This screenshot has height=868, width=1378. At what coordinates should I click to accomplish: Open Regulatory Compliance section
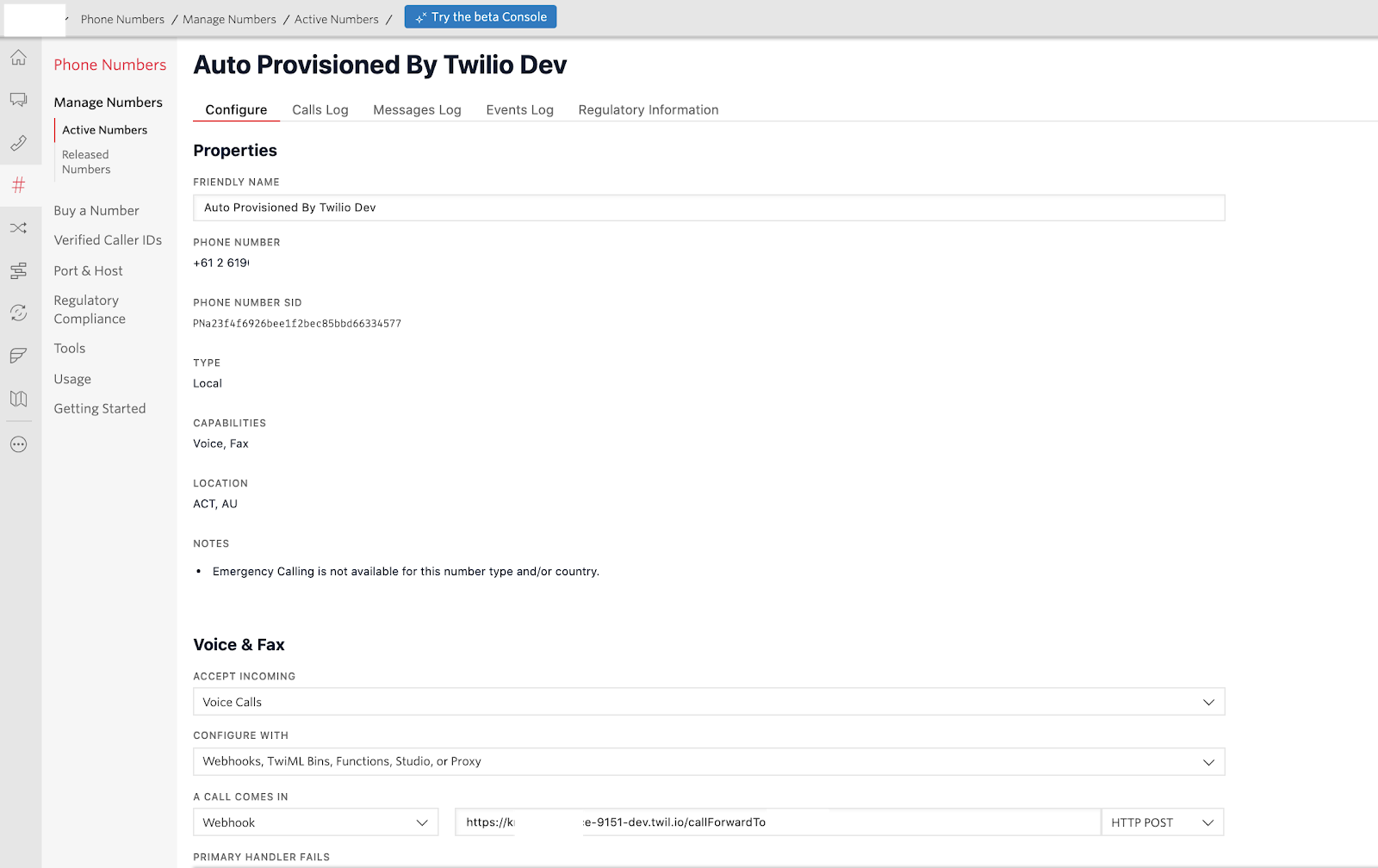click(90, 309)
